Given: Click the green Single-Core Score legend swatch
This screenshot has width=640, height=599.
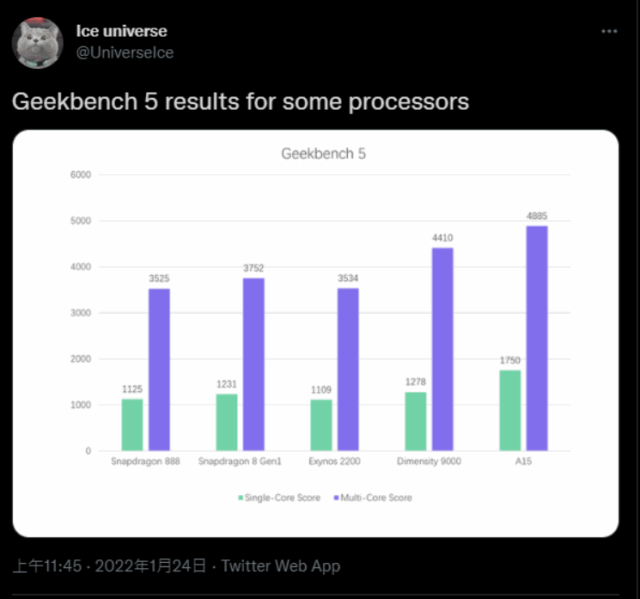Looking at the screenshot, I should pyautogui.click(x=241, y=497).
